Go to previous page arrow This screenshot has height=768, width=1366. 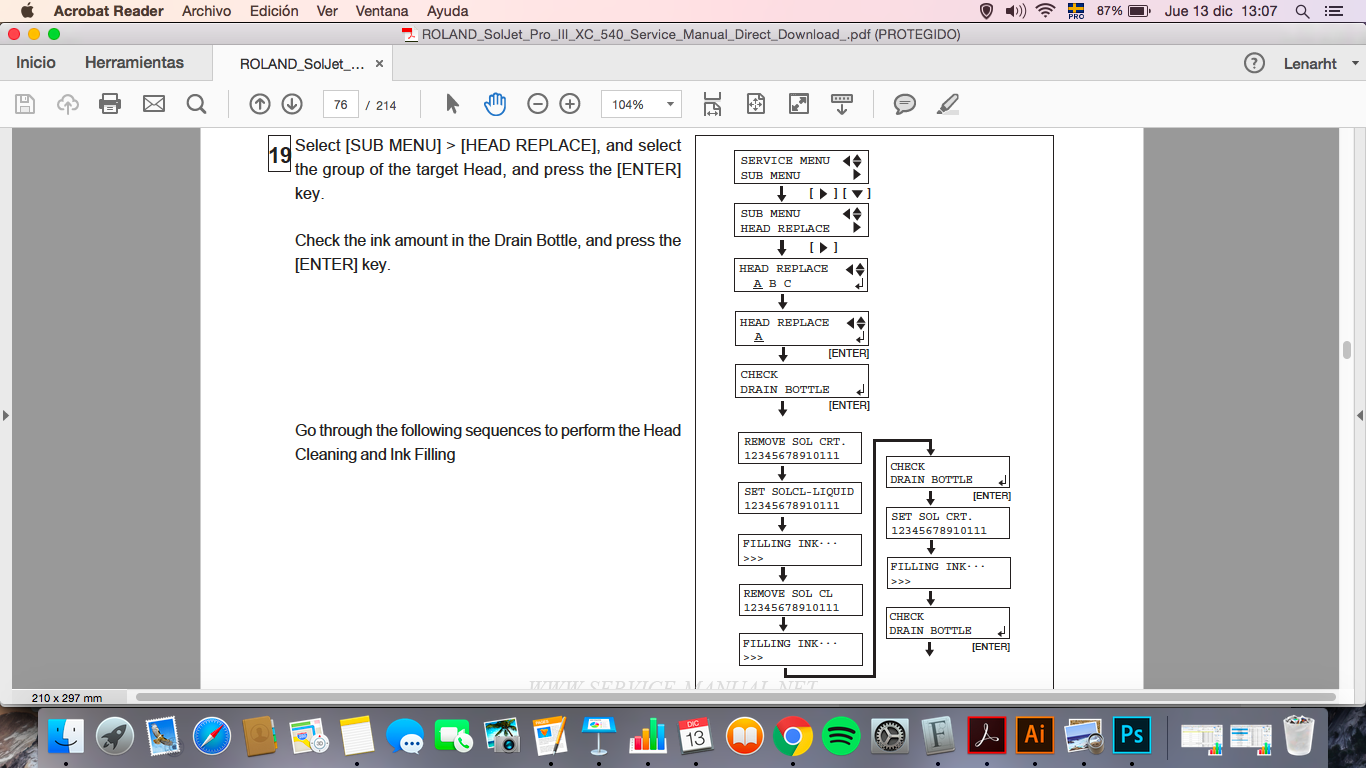[x=260, y=104]
